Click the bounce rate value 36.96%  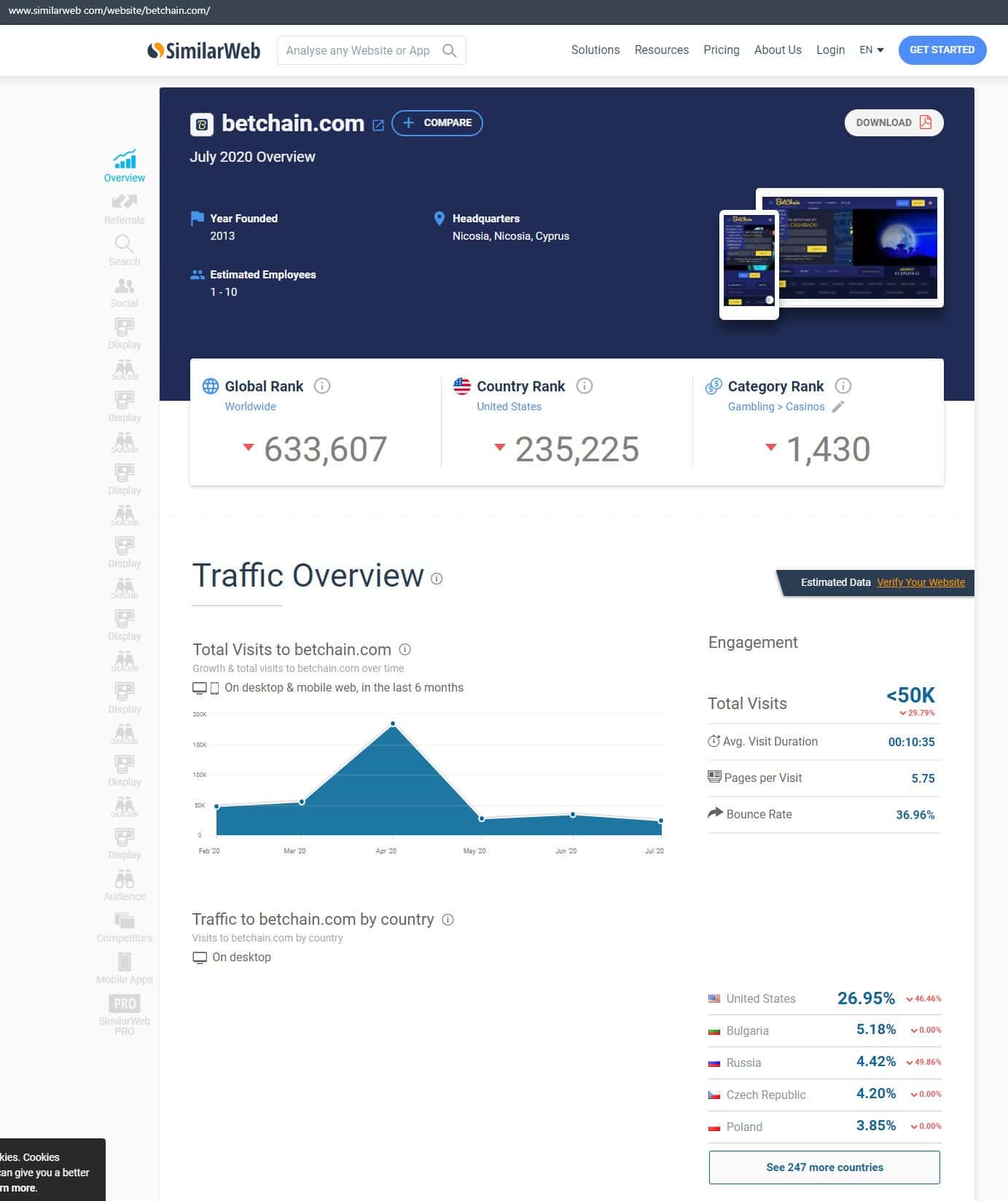915,815
